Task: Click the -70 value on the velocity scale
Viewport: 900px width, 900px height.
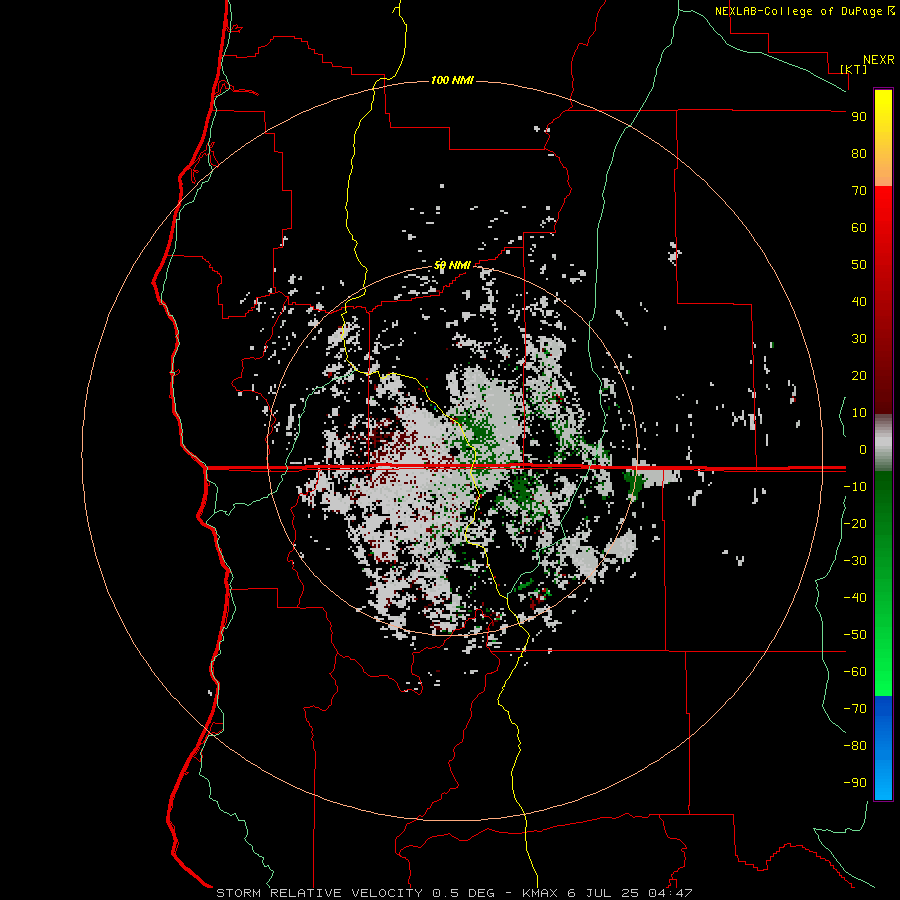Action: [x=855, y=709]
